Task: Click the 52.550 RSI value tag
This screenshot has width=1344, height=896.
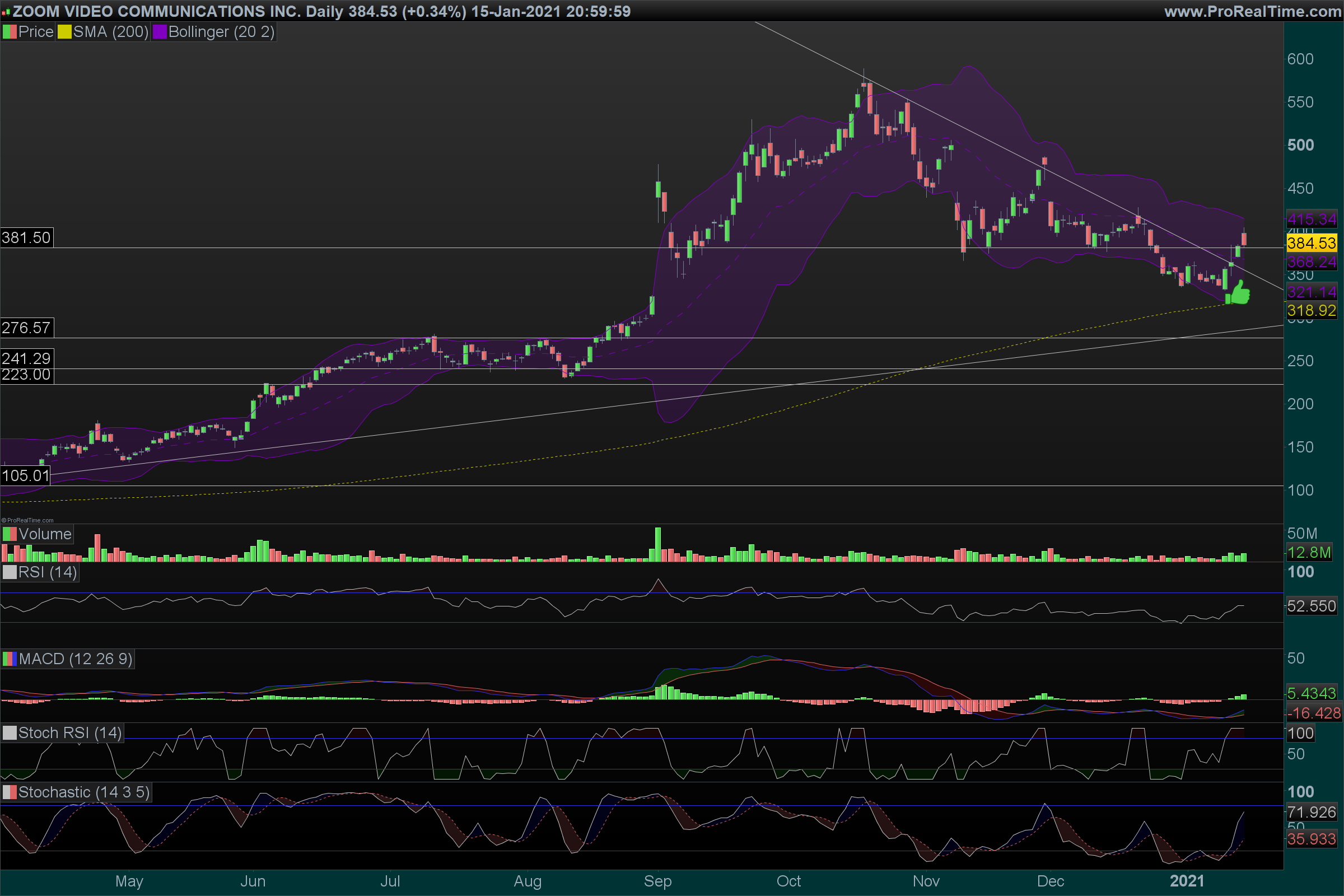Action: tap(1311, 606)
